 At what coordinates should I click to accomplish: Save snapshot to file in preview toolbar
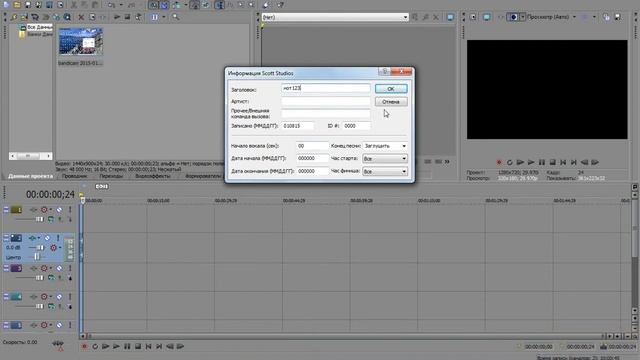[x=618, y=17]
